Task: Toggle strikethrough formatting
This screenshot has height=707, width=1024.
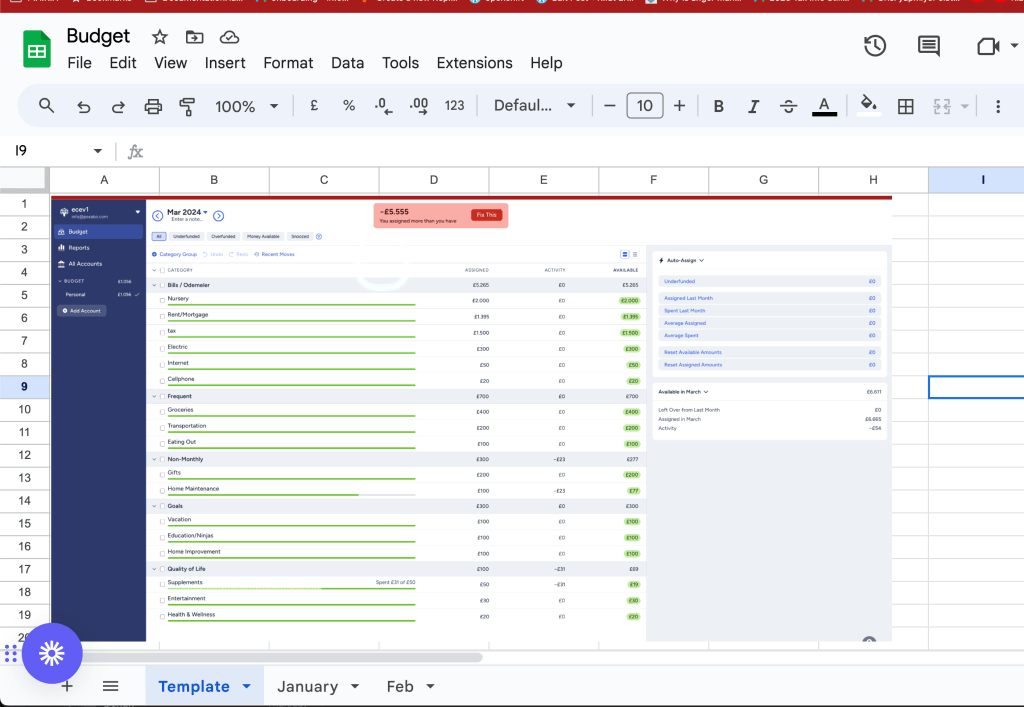Action: point(788,106)
